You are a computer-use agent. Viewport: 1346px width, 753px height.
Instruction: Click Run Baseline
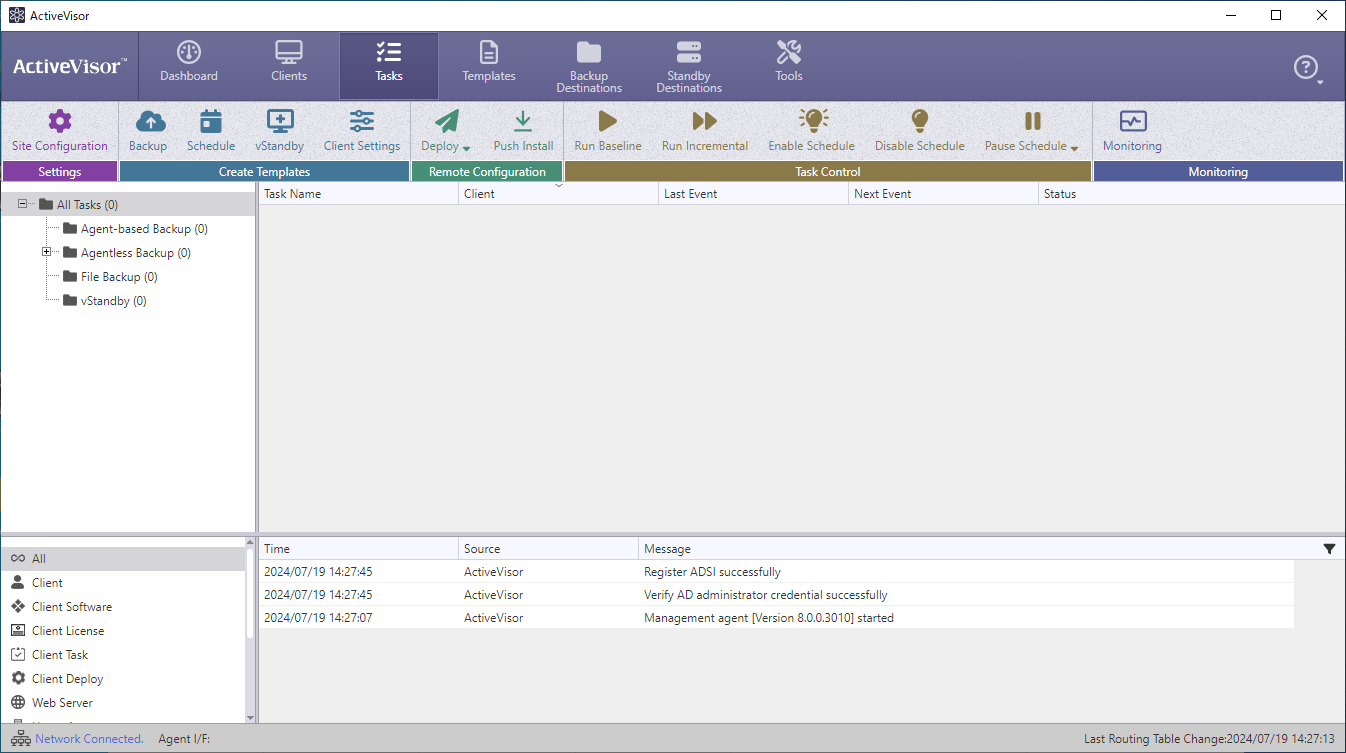tap(608, 131)
